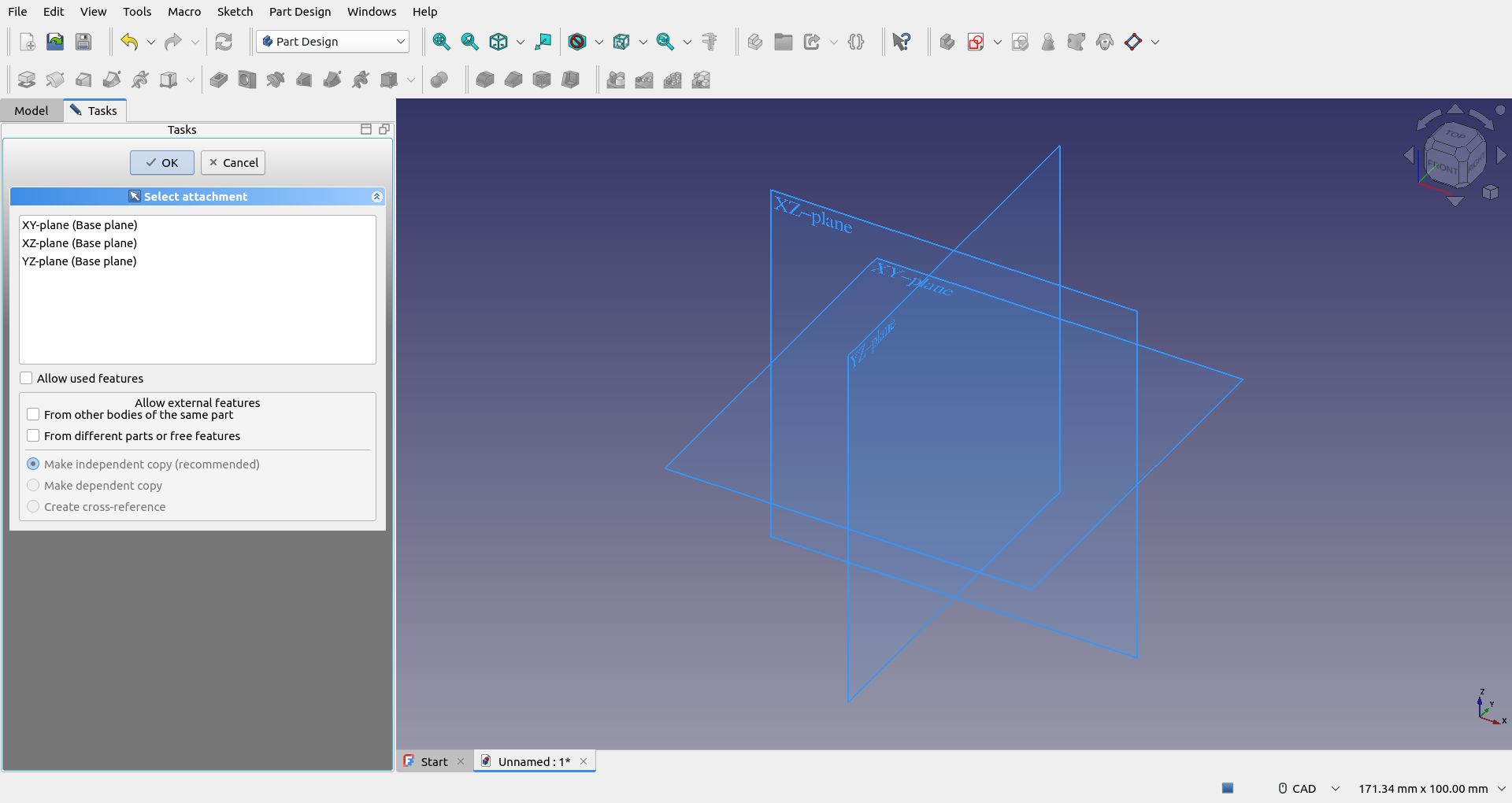Switch to the Start document tab
Viewport: 1512px width, 803px height.
pos(434,761)
